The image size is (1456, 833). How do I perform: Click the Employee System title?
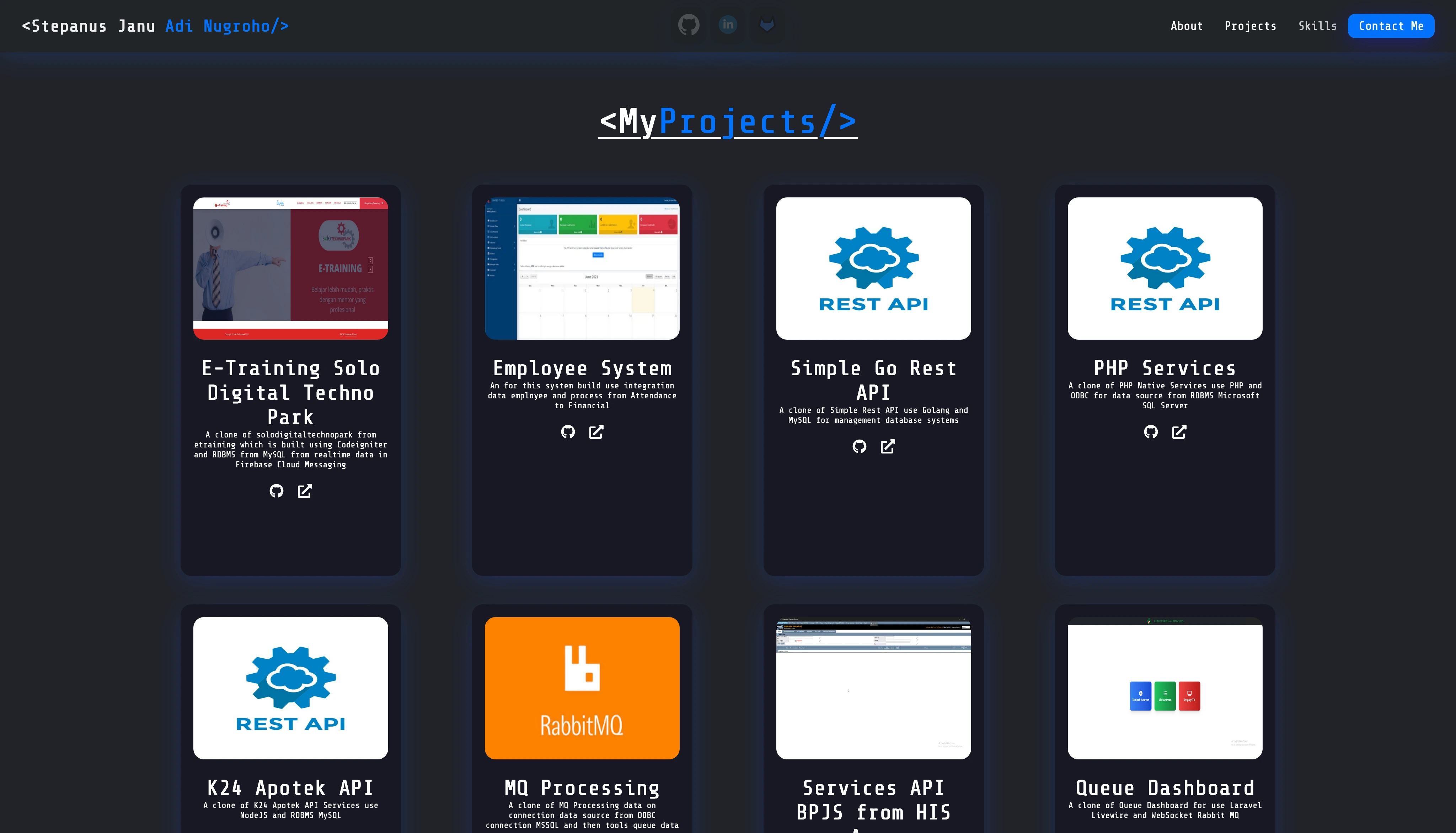point(582,368)
